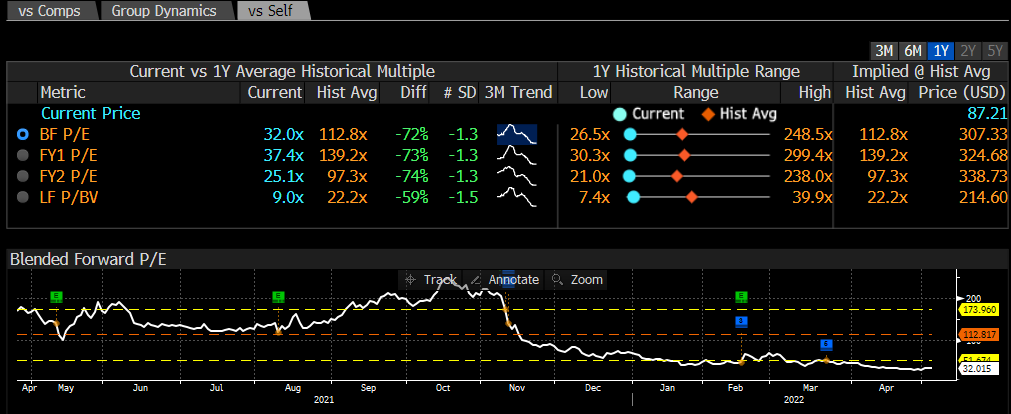This screenshot has height=414, width=1011.
Task: Choose the LF P/BV metric radio button
Action: [23, 197]
